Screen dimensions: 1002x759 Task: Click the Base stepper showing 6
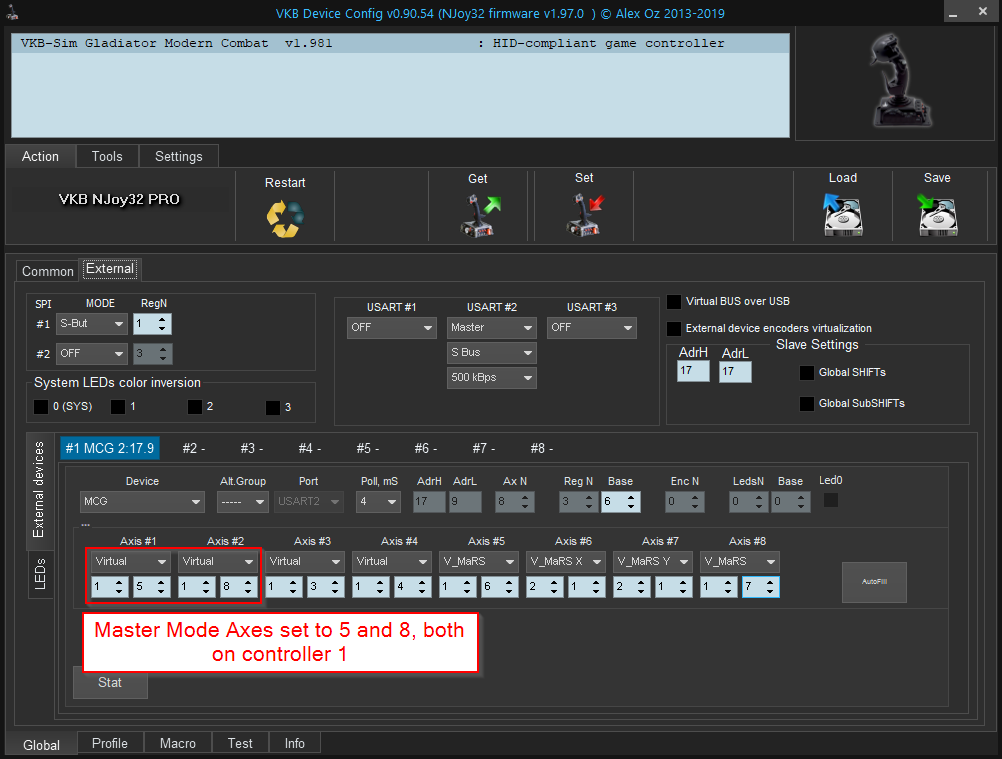click(620, 502)
